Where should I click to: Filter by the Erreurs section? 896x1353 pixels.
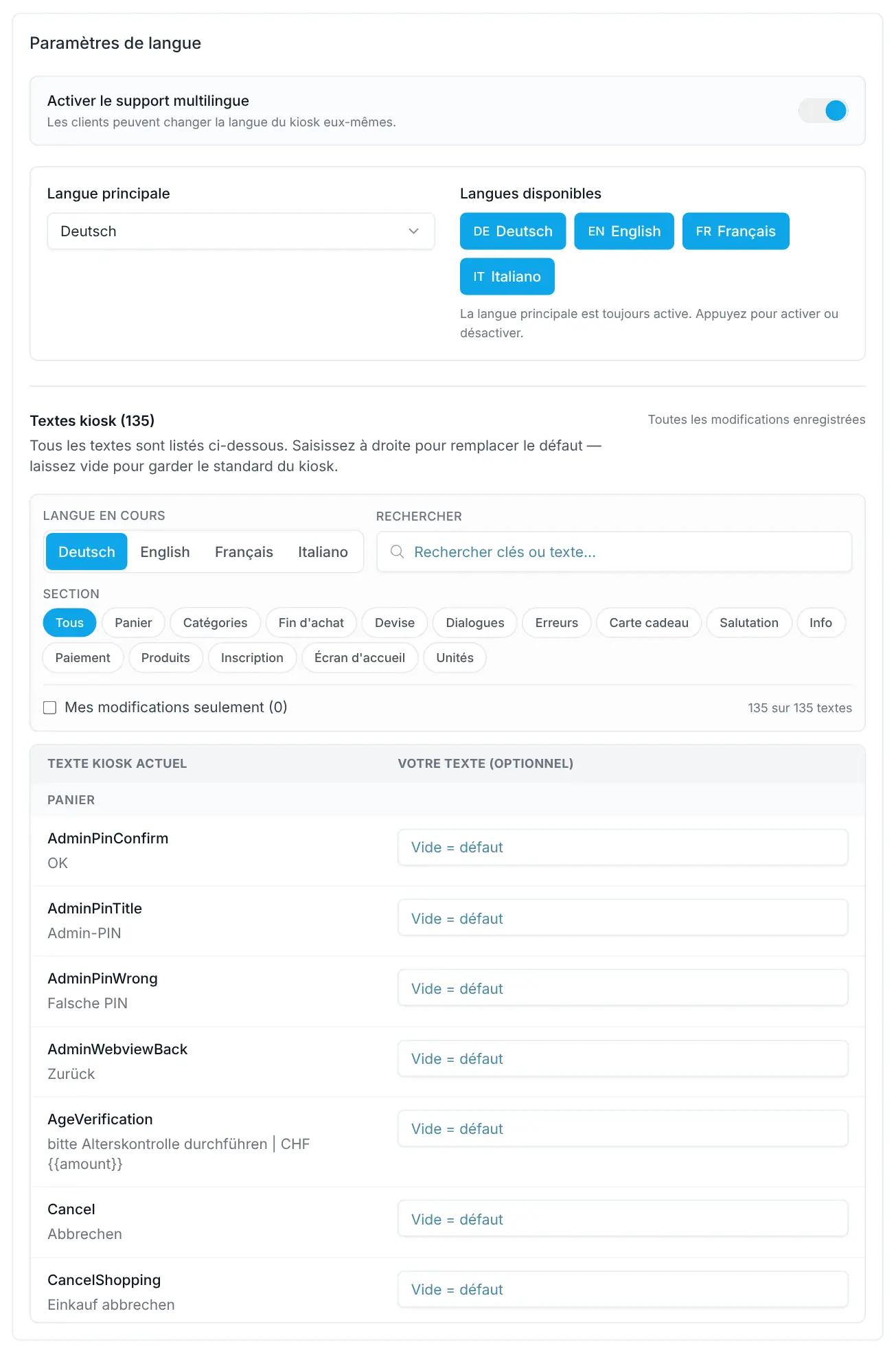click(x=557, y=623)
